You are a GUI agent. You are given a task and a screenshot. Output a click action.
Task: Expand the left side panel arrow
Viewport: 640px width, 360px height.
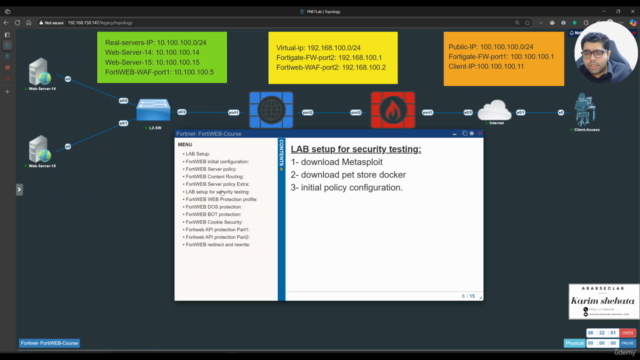(19, 189)
